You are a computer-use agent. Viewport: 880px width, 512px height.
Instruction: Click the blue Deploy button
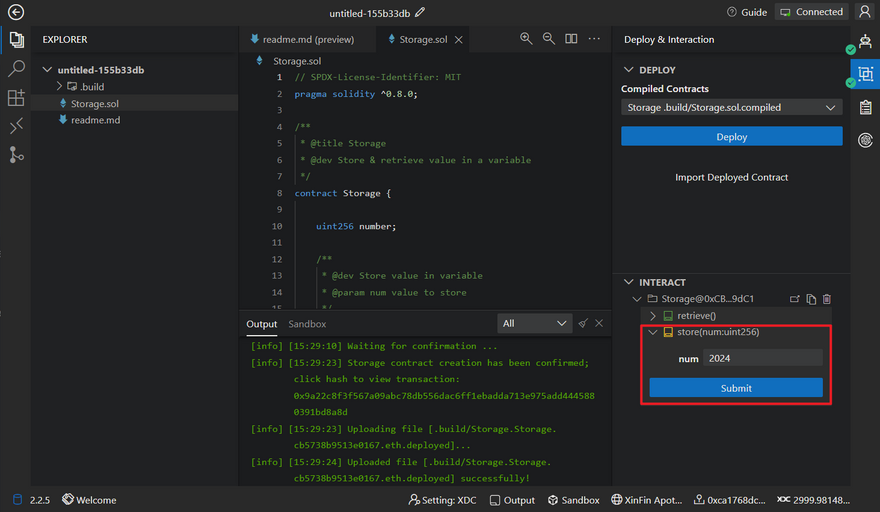coord(731,136)
